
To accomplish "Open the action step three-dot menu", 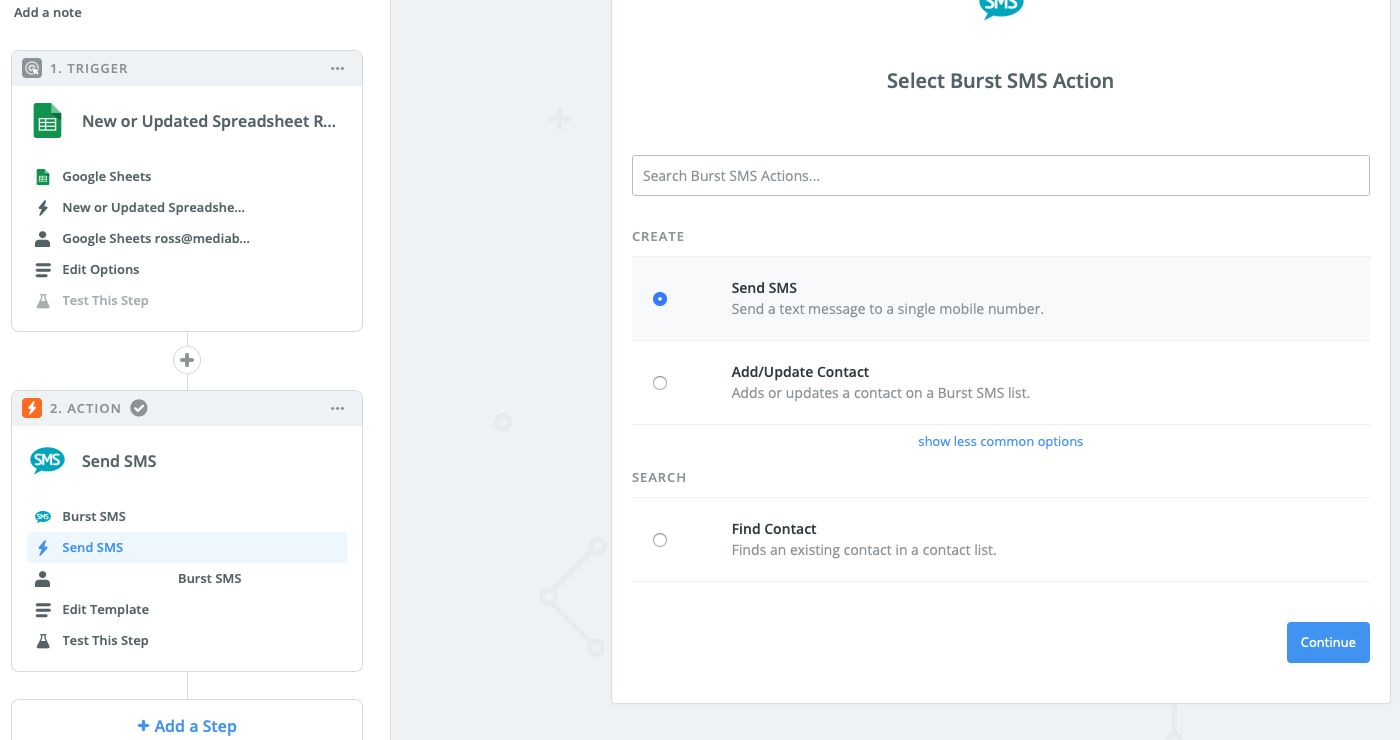I will [x=338, y=408].
